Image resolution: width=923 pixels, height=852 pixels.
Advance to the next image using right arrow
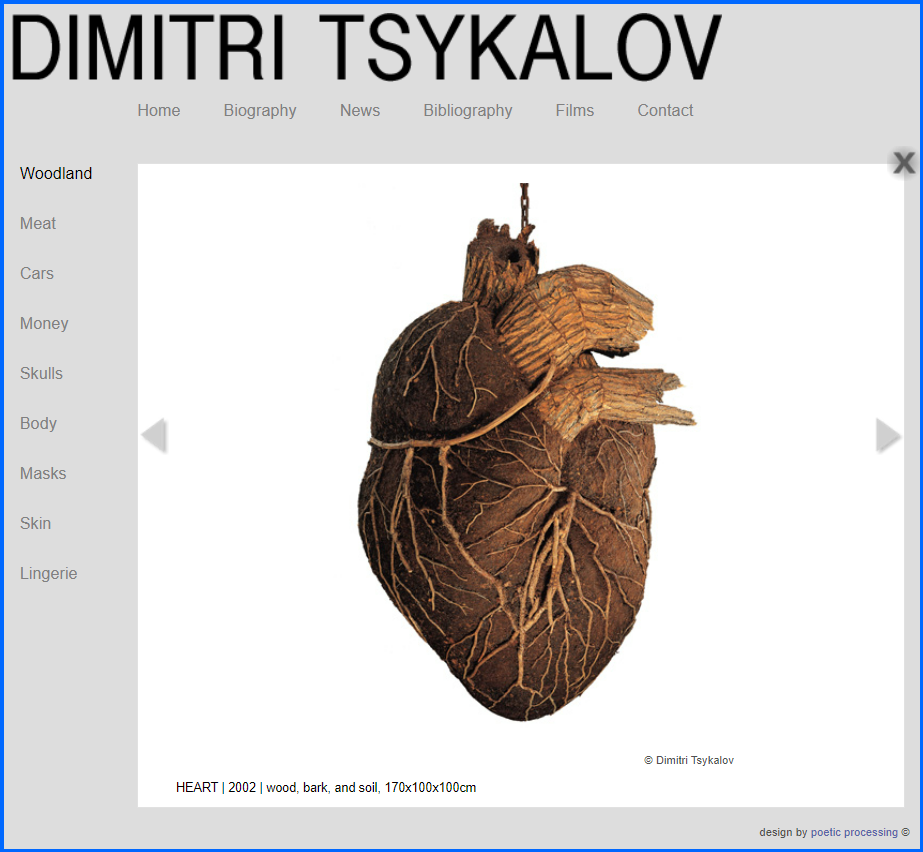(888, 436)
